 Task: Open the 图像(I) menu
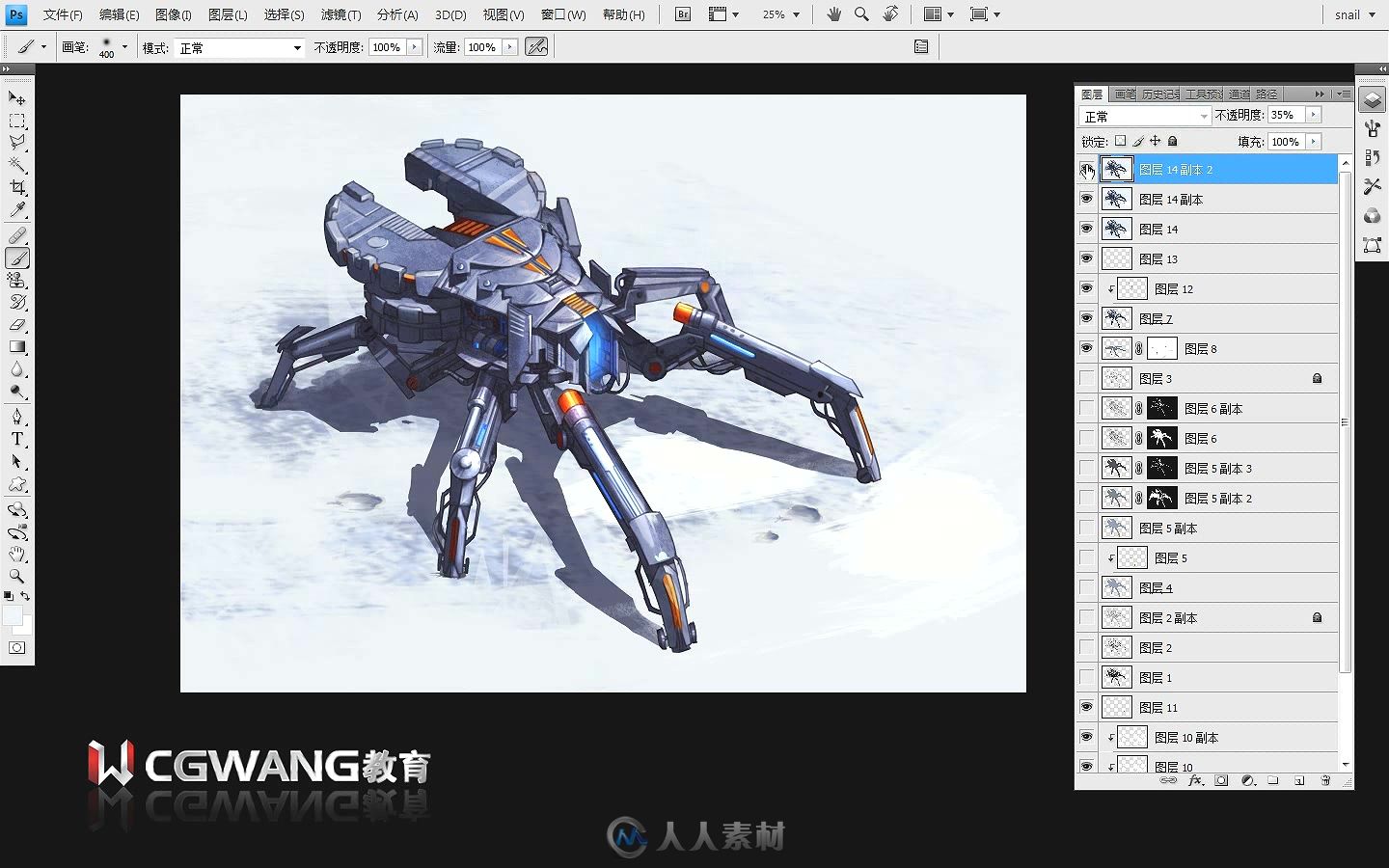[174, 14]
